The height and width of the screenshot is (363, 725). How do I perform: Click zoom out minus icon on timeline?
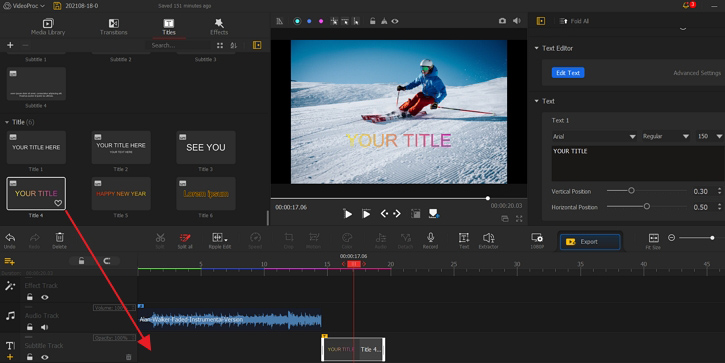[x=671, y=238]
